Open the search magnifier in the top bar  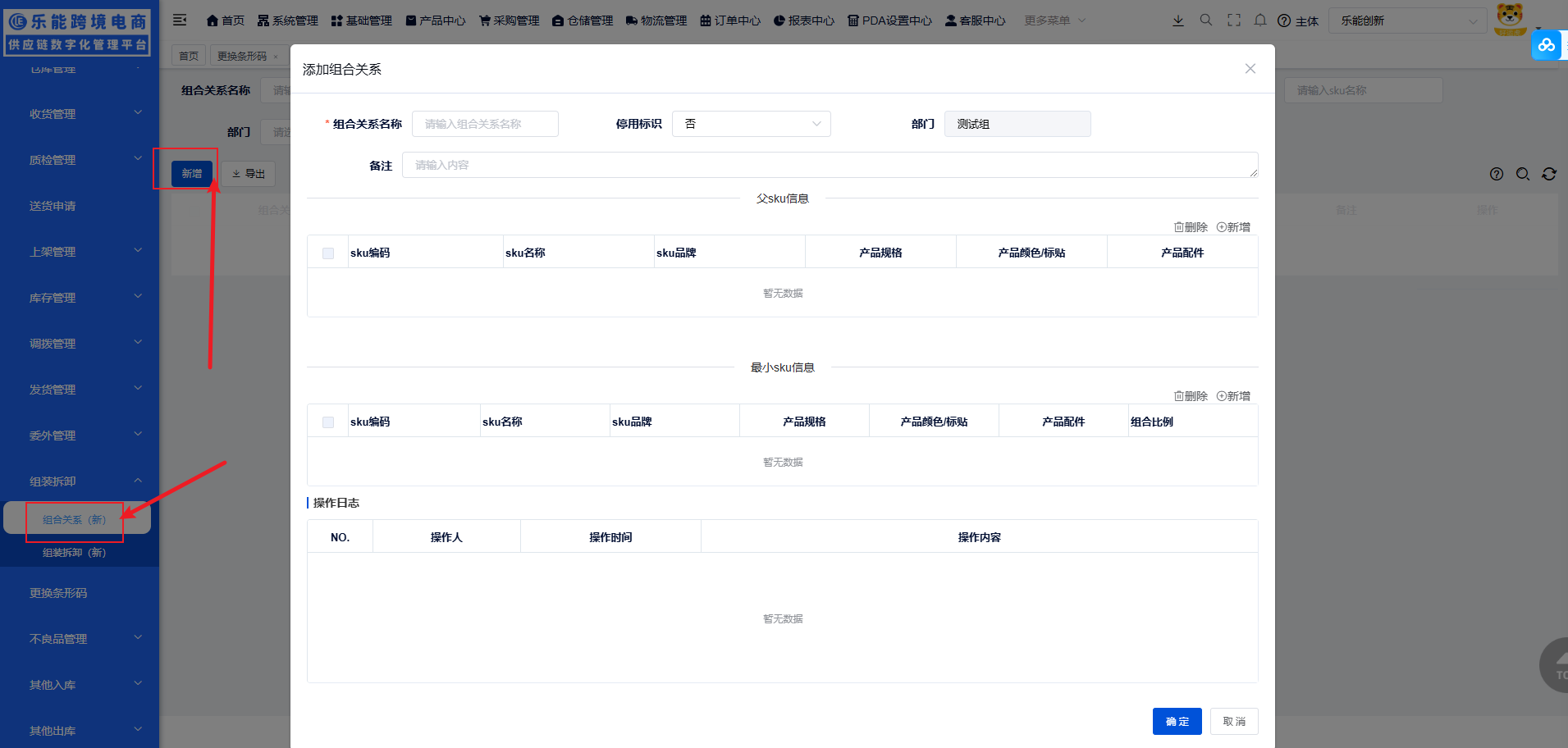pyautogui.click(x=1205, y=20)
